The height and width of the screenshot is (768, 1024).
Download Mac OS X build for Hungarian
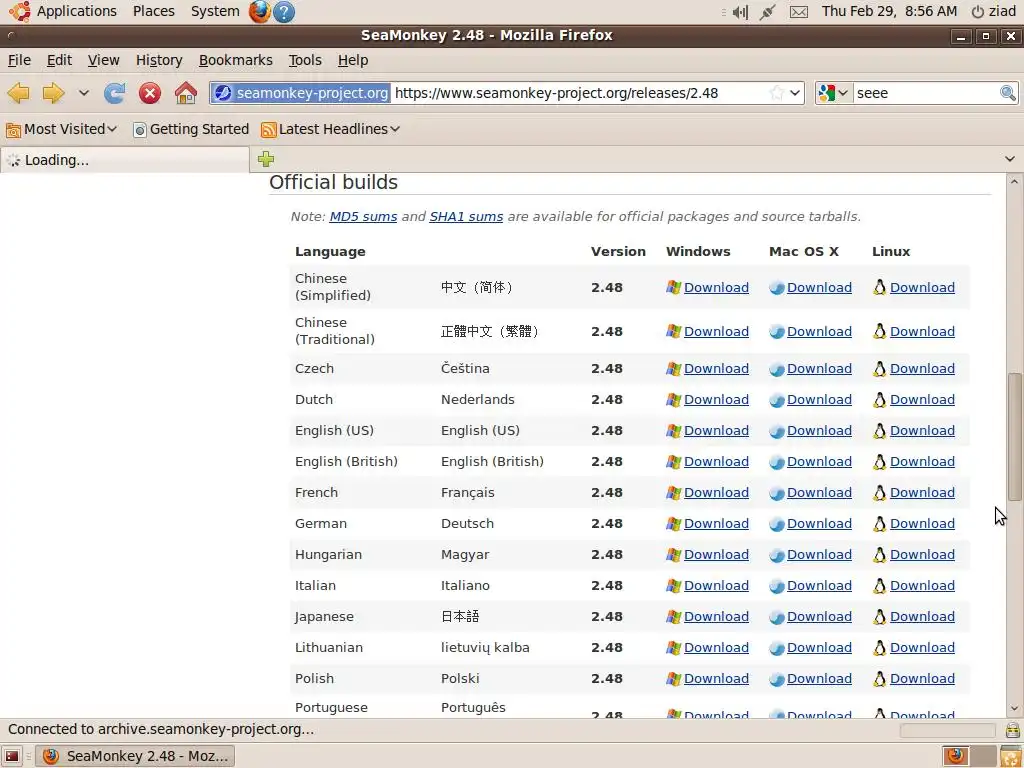pyautogui.click(x=819, y=554)
